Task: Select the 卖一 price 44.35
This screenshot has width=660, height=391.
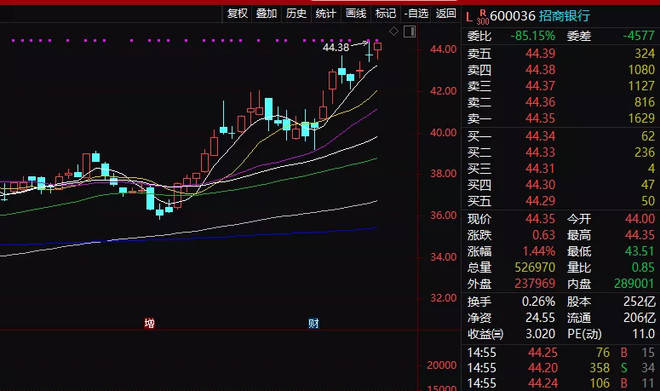Action: pos(540,118)
